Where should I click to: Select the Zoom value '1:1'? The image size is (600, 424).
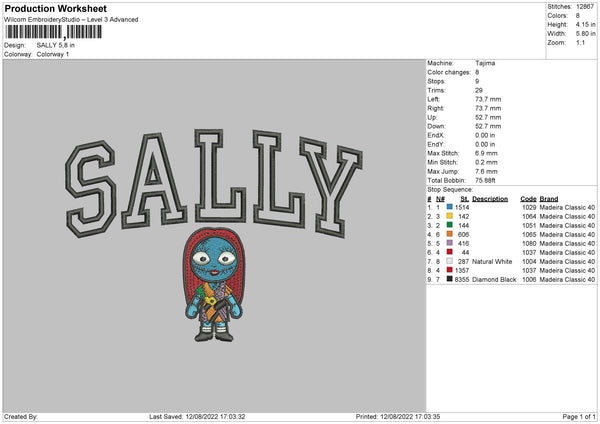580,42
